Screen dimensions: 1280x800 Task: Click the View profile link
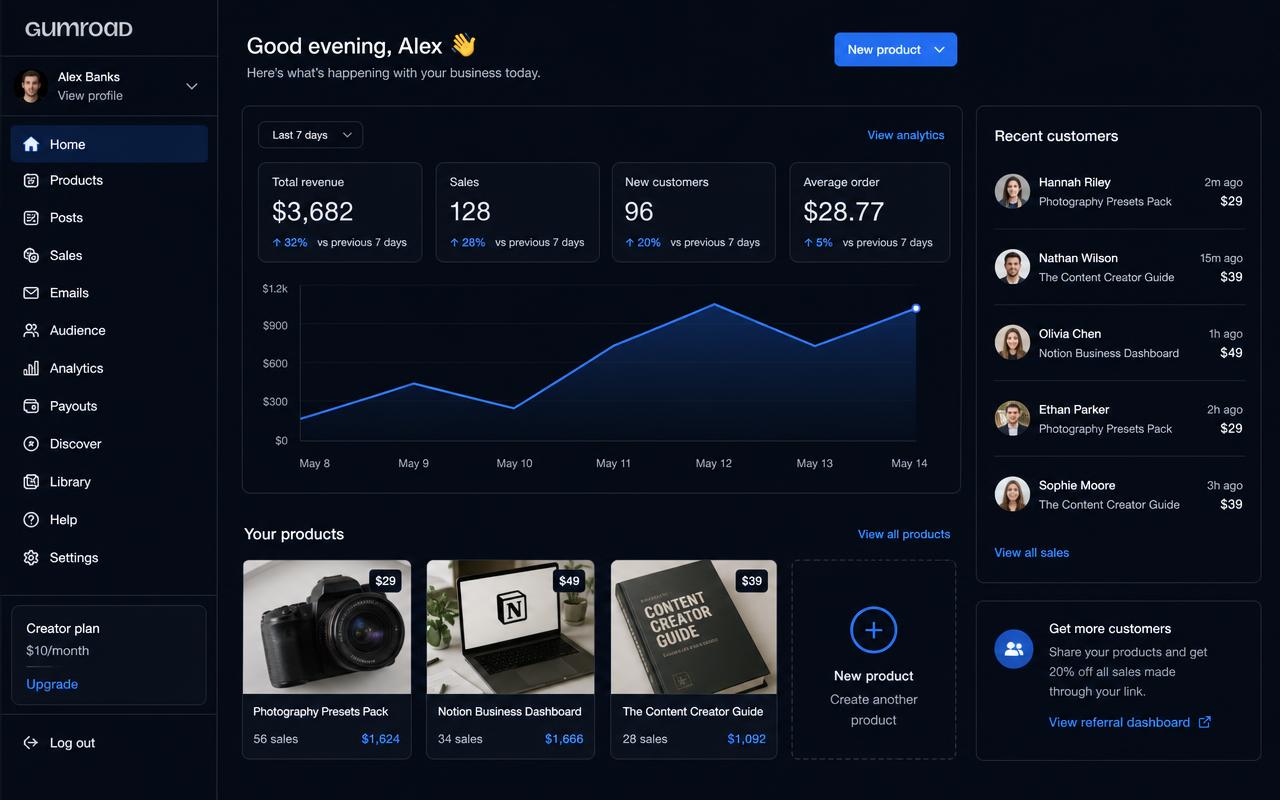click(90, 96)
